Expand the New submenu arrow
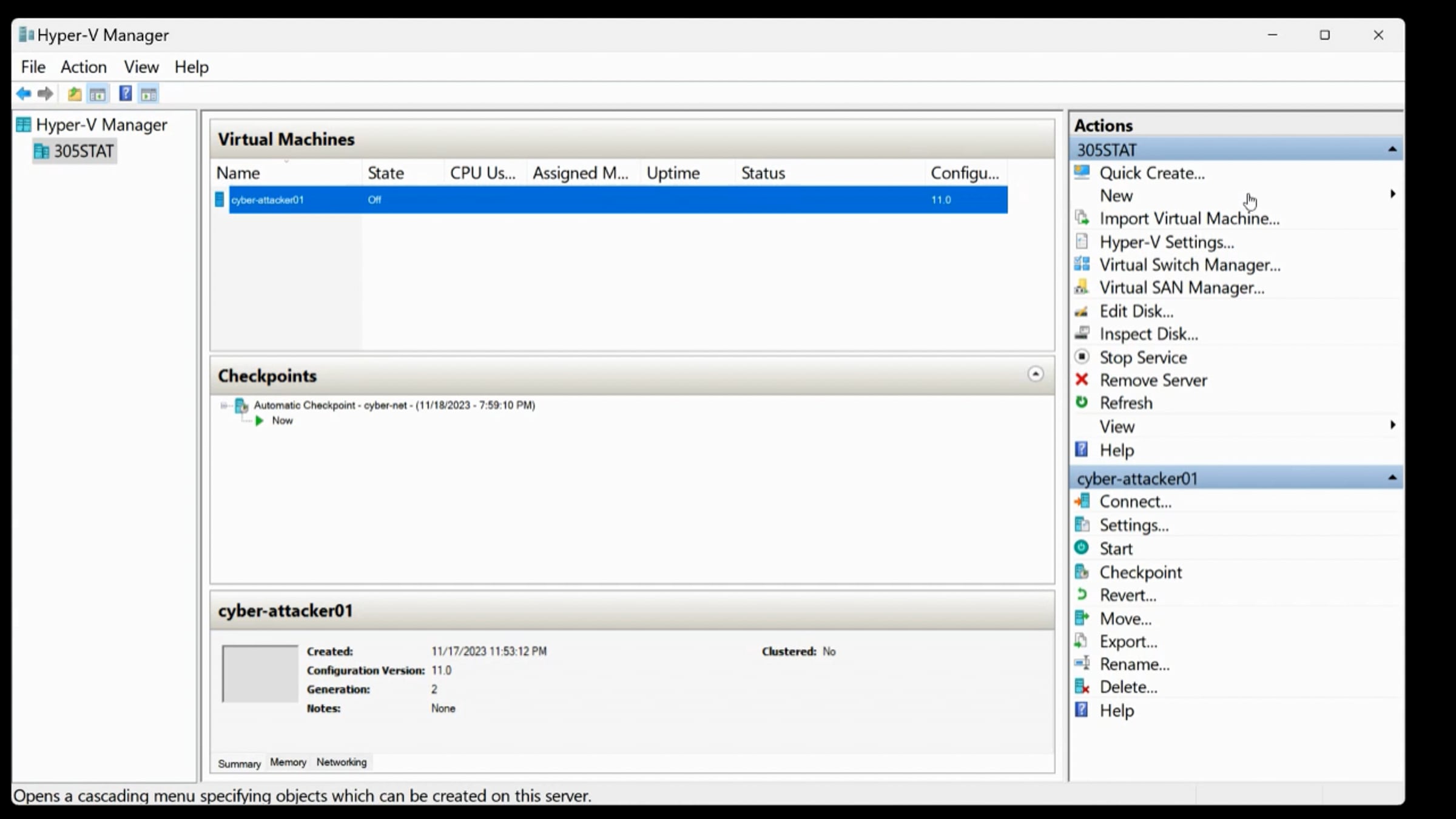1456x819 pixels. coord(1393,194)
